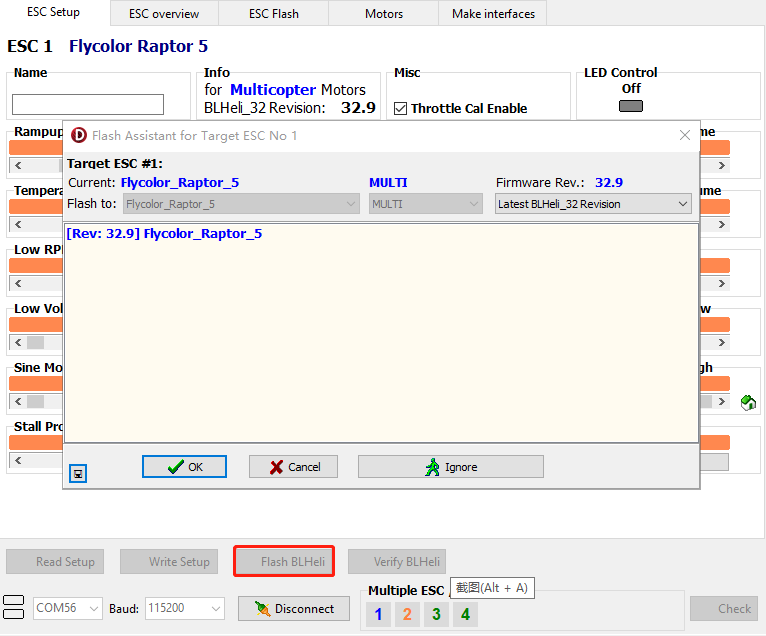Switch to the ESC Flash tab
The height and width of the screenshot is (636, 766).
(x=274, y=14)
